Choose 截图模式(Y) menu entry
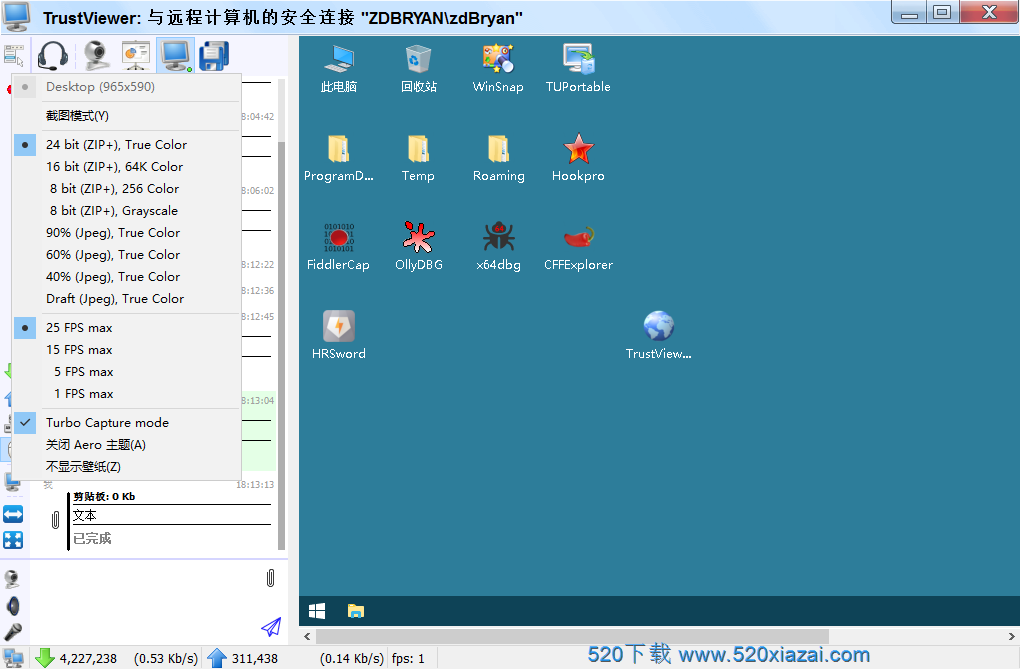 click(x=127, y=116)
